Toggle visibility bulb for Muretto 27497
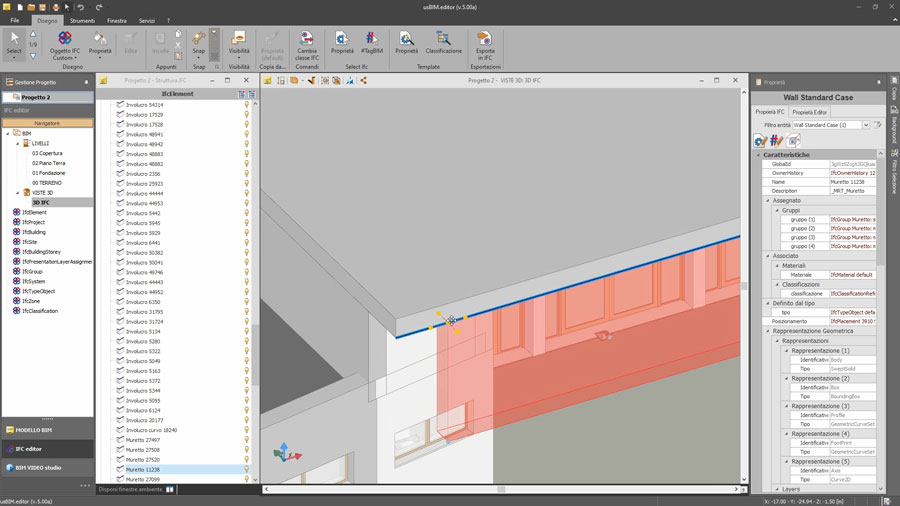 pos(247,440)
